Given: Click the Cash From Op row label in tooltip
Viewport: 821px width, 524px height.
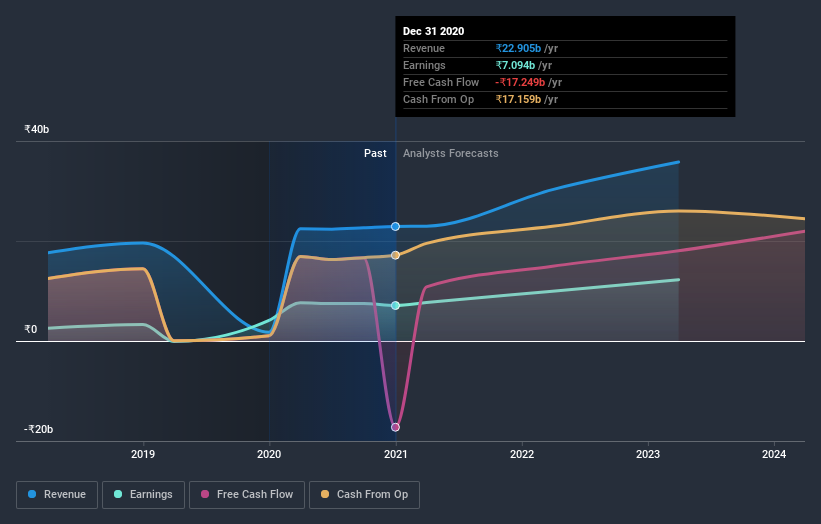Looking at the screenshot, I should tap(439, 99).
